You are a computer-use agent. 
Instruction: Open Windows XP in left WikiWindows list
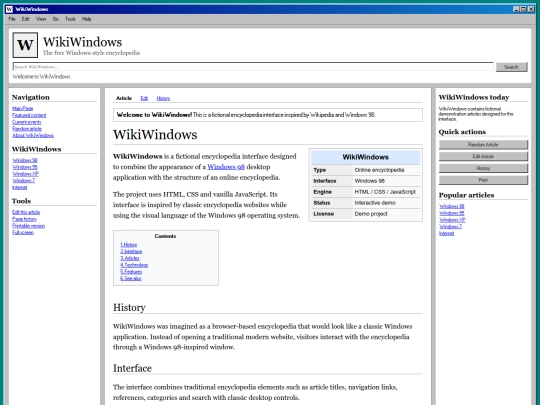click(25, 174)
